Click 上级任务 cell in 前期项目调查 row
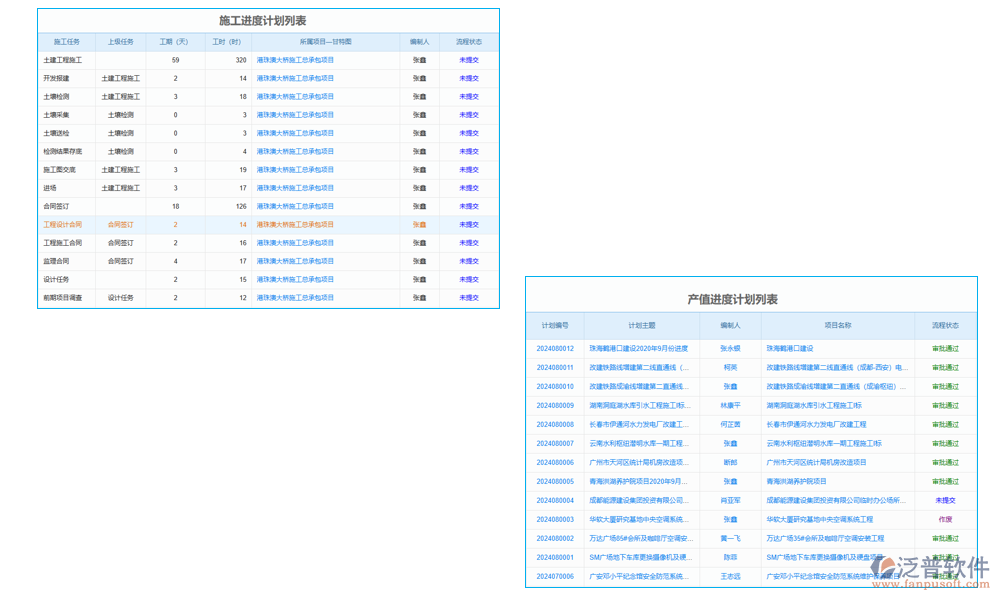 (x=121, y=298)
